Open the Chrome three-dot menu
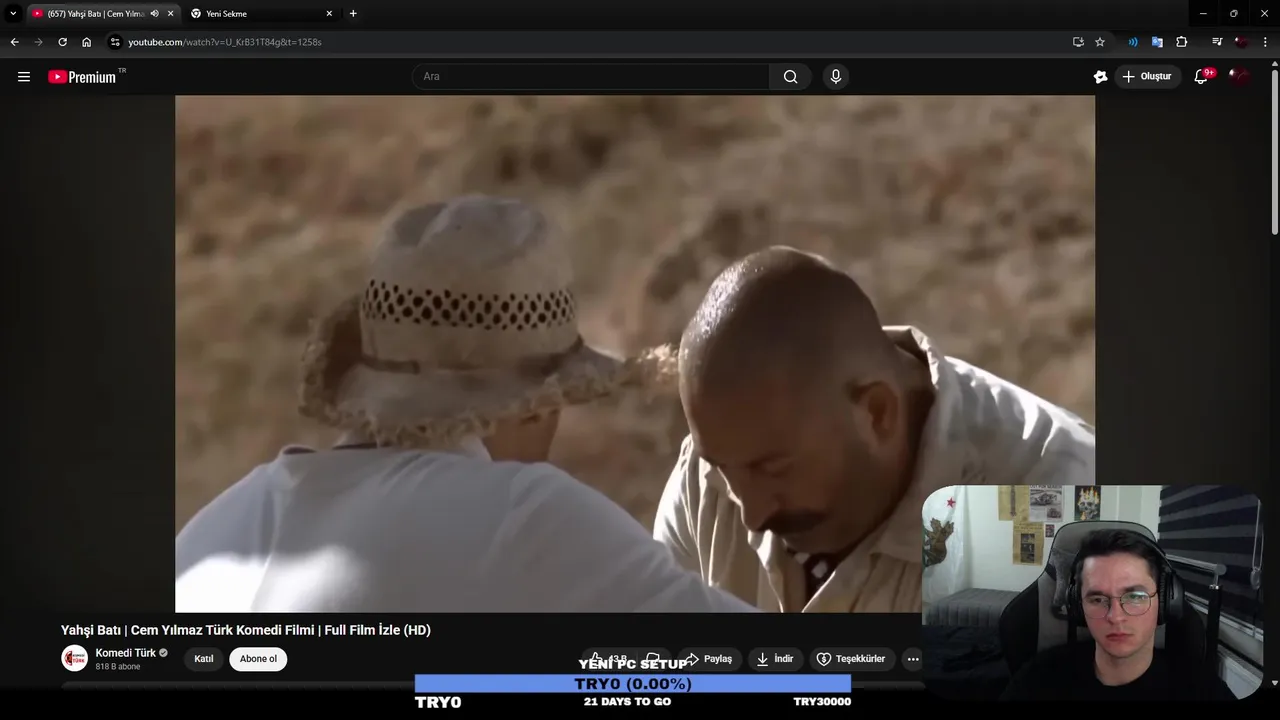Screen dimensions: 1280x720 click(1265, 42)
